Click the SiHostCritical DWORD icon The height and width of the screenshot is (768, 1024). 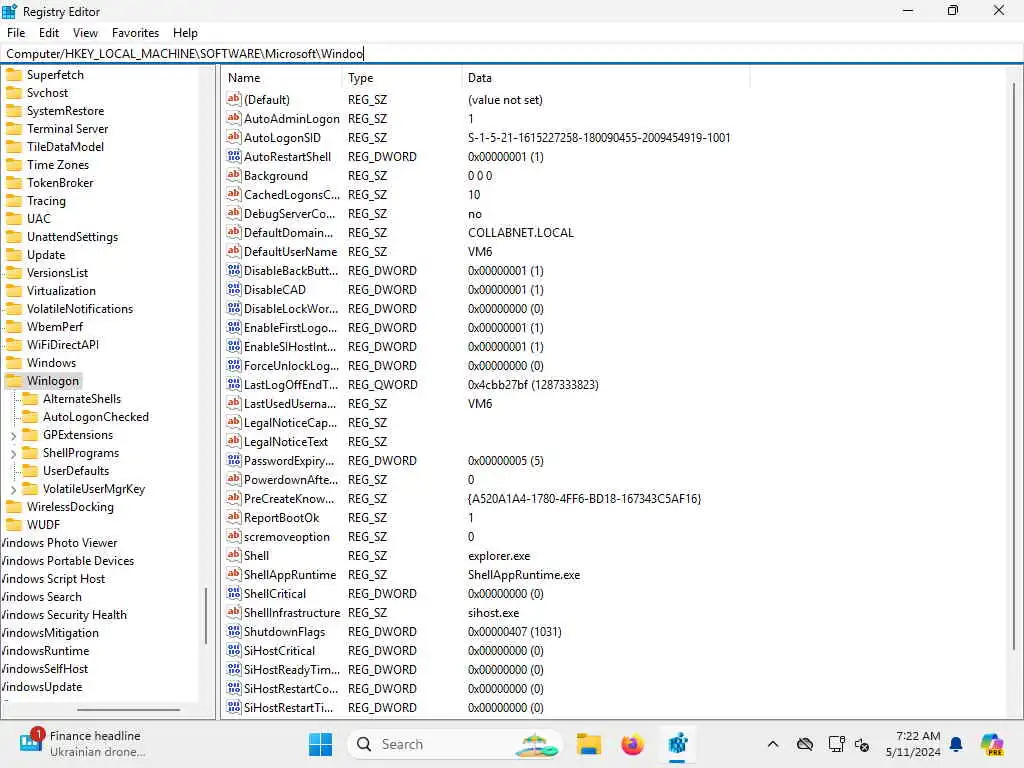pyautogui.click(x=234, y=650)
